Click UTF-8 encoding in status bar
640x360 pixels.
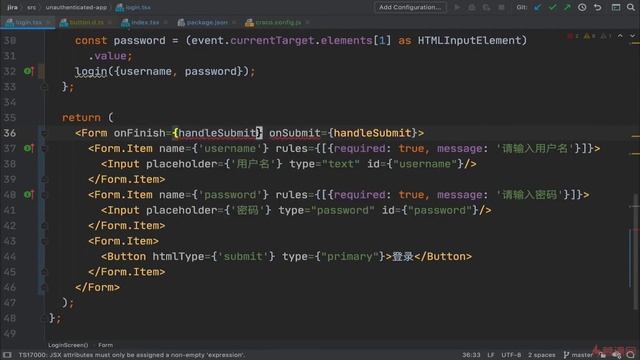(x=511, y=355)
